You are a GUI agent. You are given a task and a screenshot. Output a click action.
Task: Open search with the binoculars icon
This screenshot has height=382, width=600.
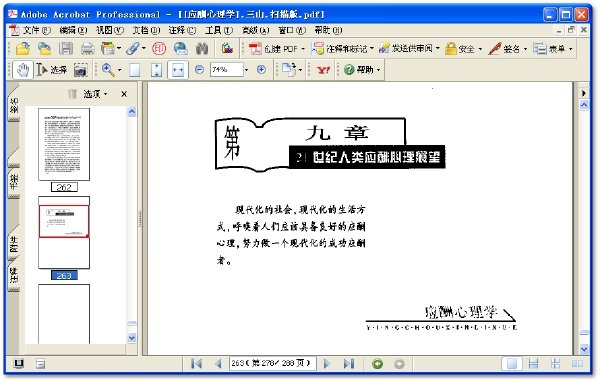(x=202, y=49)
